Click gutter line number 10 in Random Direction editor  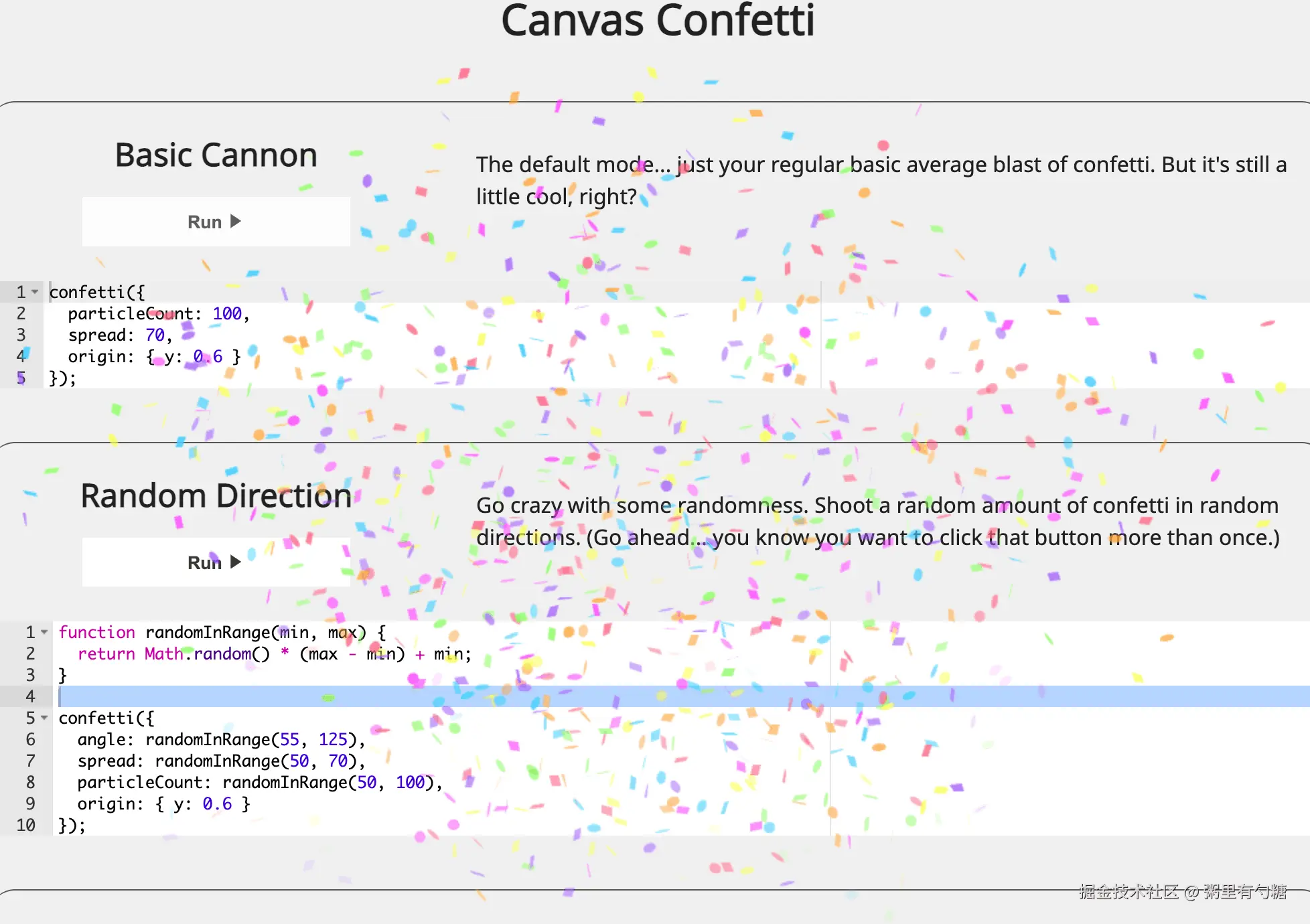point(25,825)
